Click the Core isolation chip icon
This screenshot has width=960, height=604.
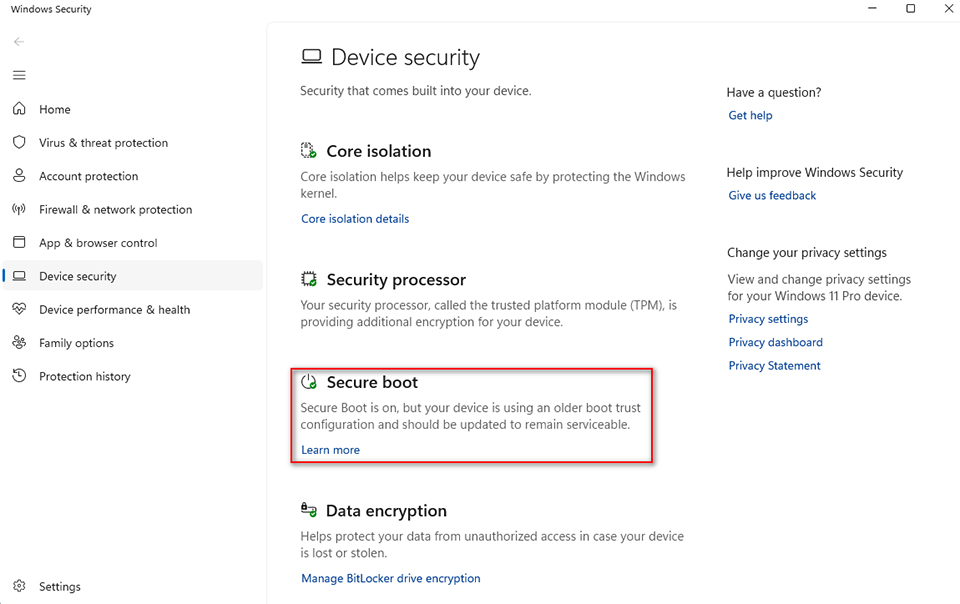(x=309, y=151)
